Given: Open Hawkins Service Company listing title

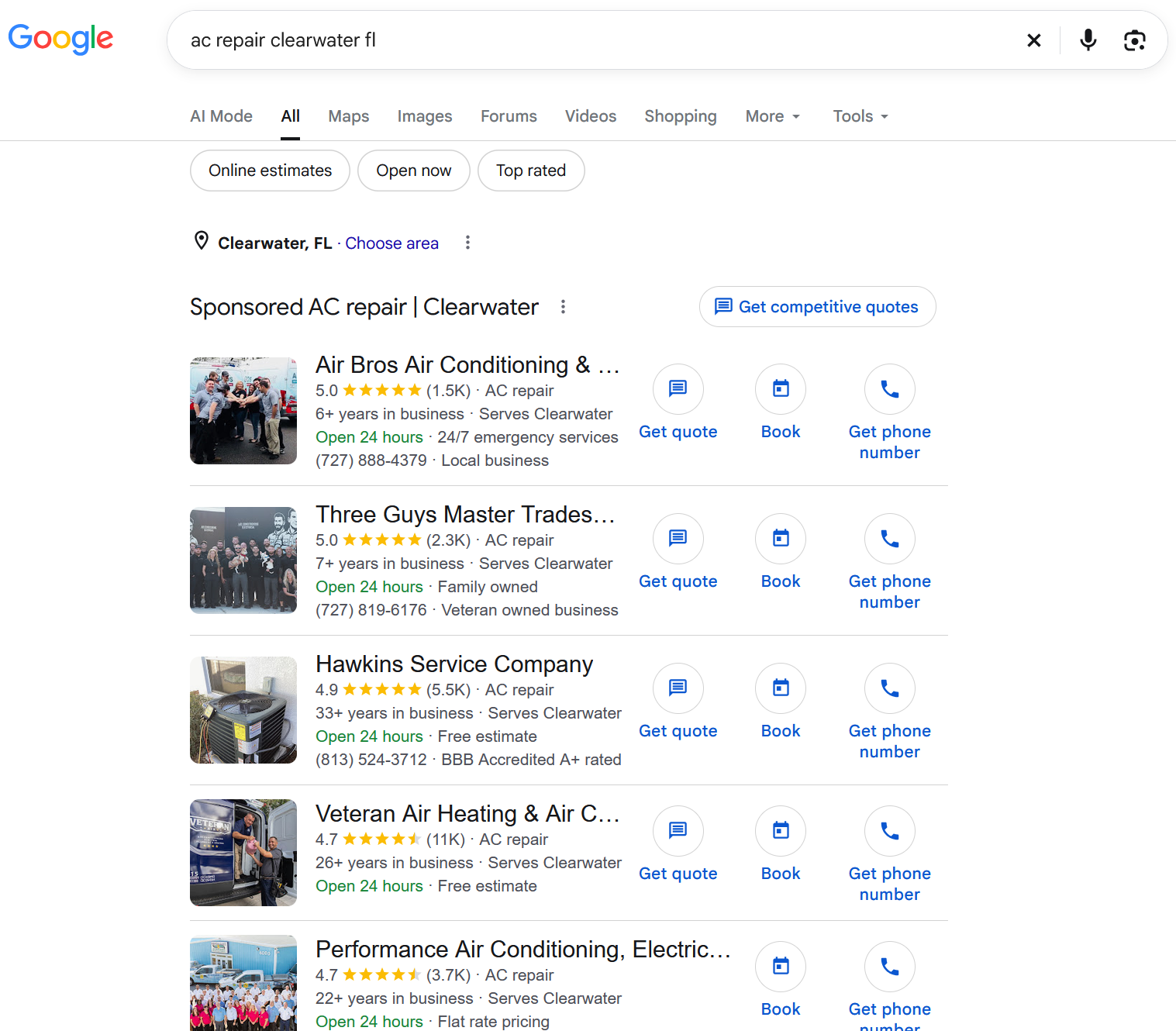Looking at the screenshot, I should click(x=454, y=664).
